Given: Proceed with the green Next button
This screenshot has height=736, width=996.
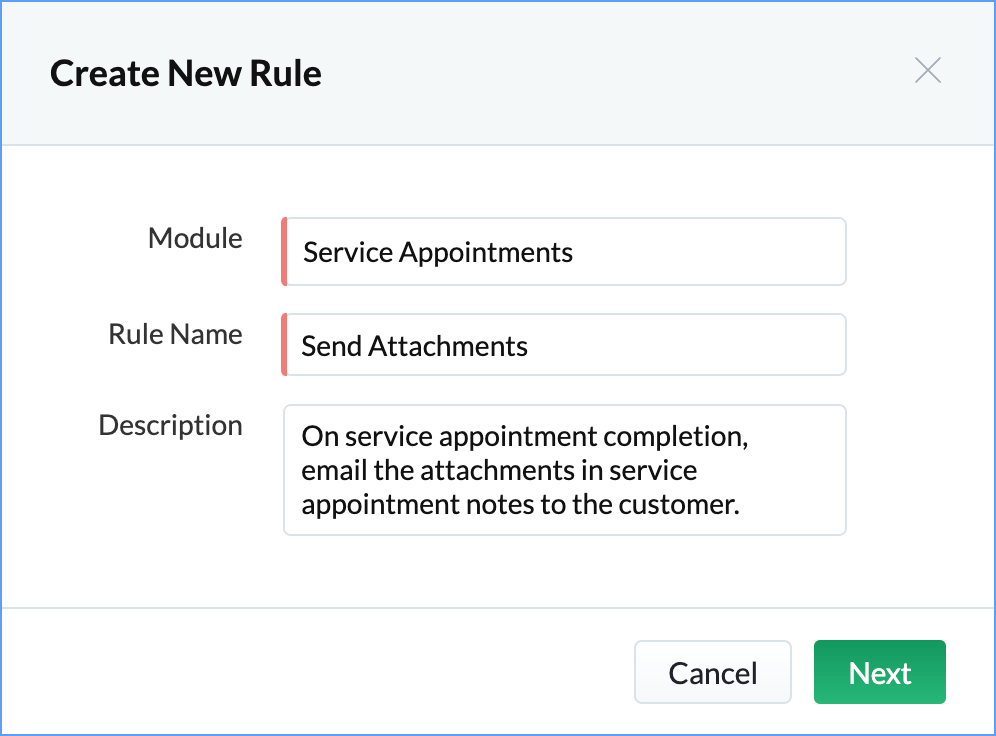Looking at the screenshot, I should click(x=879, y=673).
